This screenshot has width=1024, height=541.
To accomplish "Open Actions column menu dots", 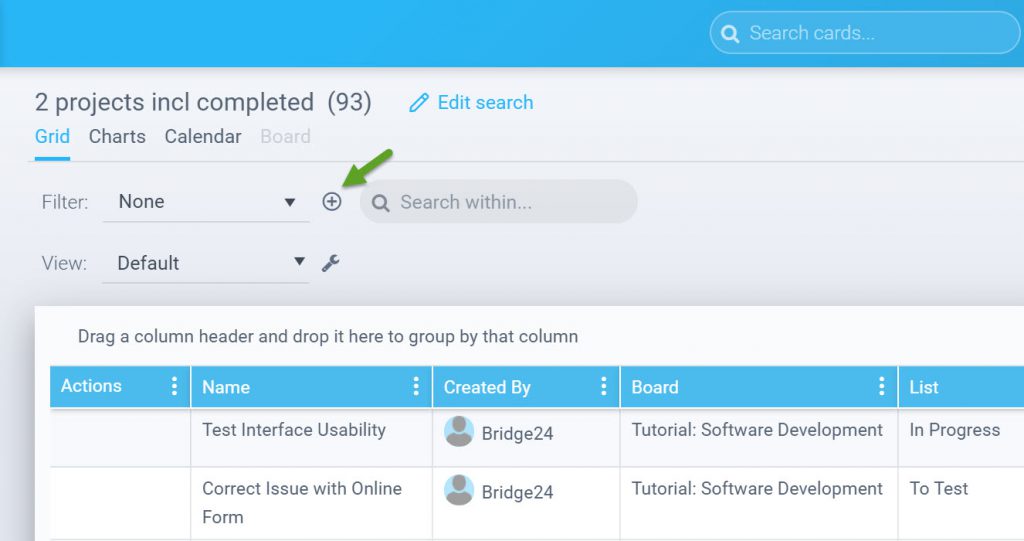I will 174,386.
